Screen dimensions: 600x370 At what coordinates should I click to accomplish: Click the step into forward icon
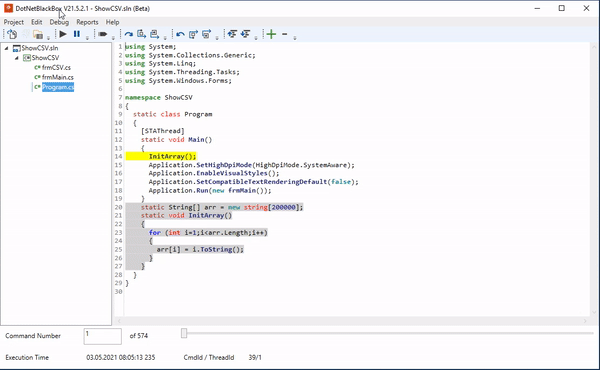pos(142,34)
